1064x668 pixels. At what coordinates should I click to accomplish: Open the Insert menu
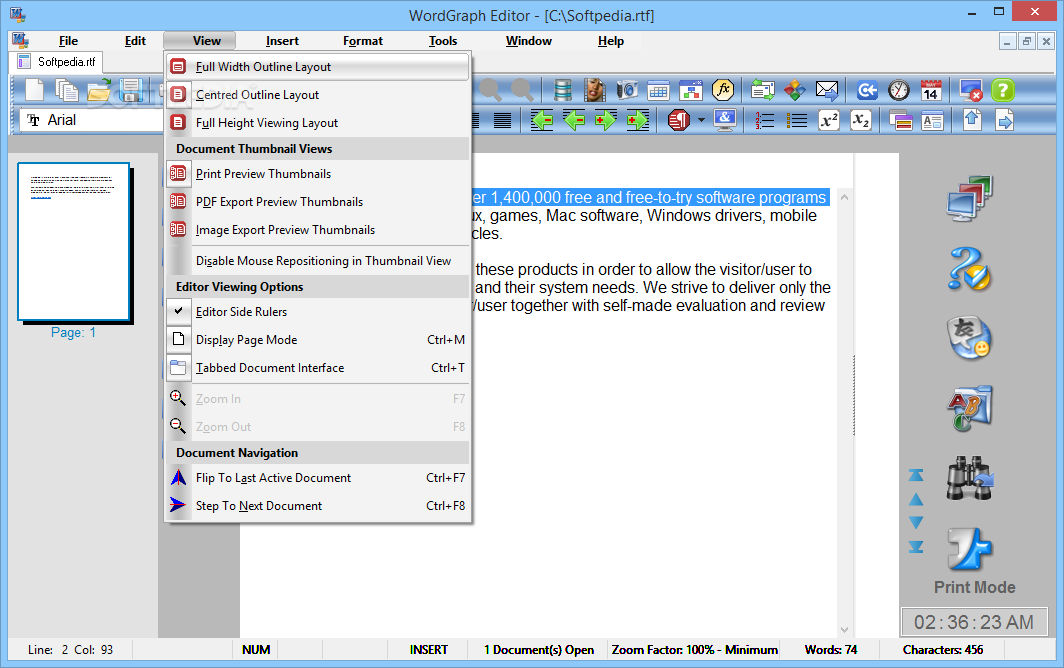pyautogui.click(x=282, y=41)
